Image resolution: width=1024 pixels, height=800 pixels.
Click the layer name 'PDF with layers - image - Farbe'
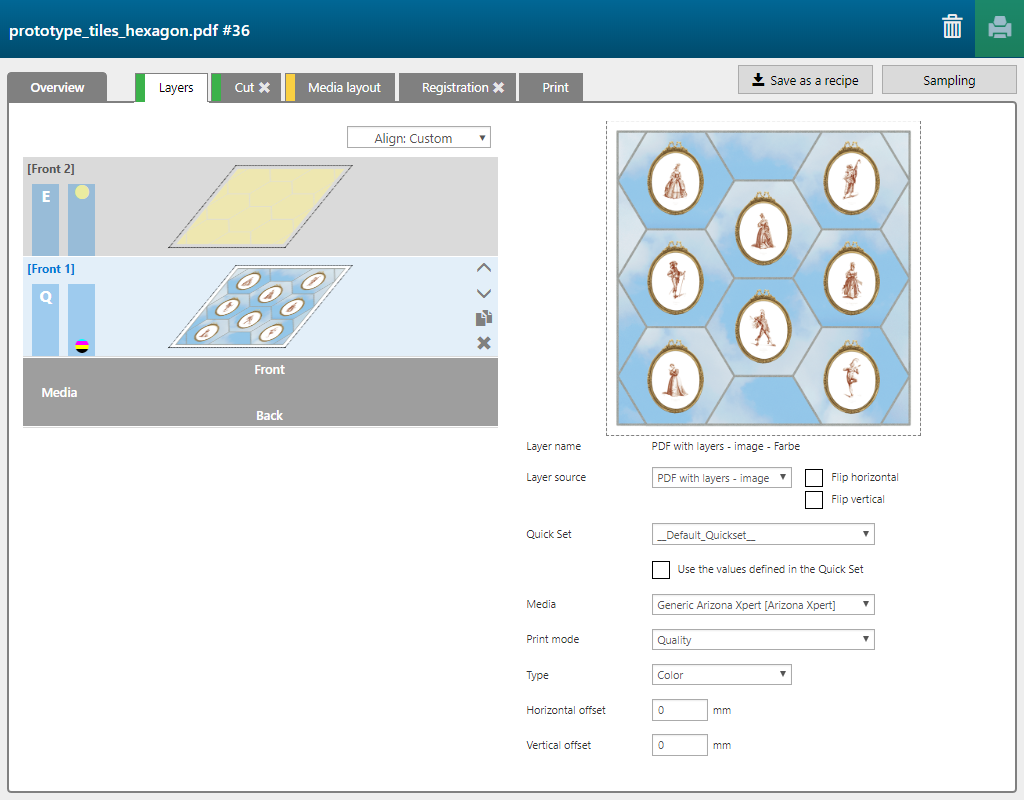pos(726,446)
